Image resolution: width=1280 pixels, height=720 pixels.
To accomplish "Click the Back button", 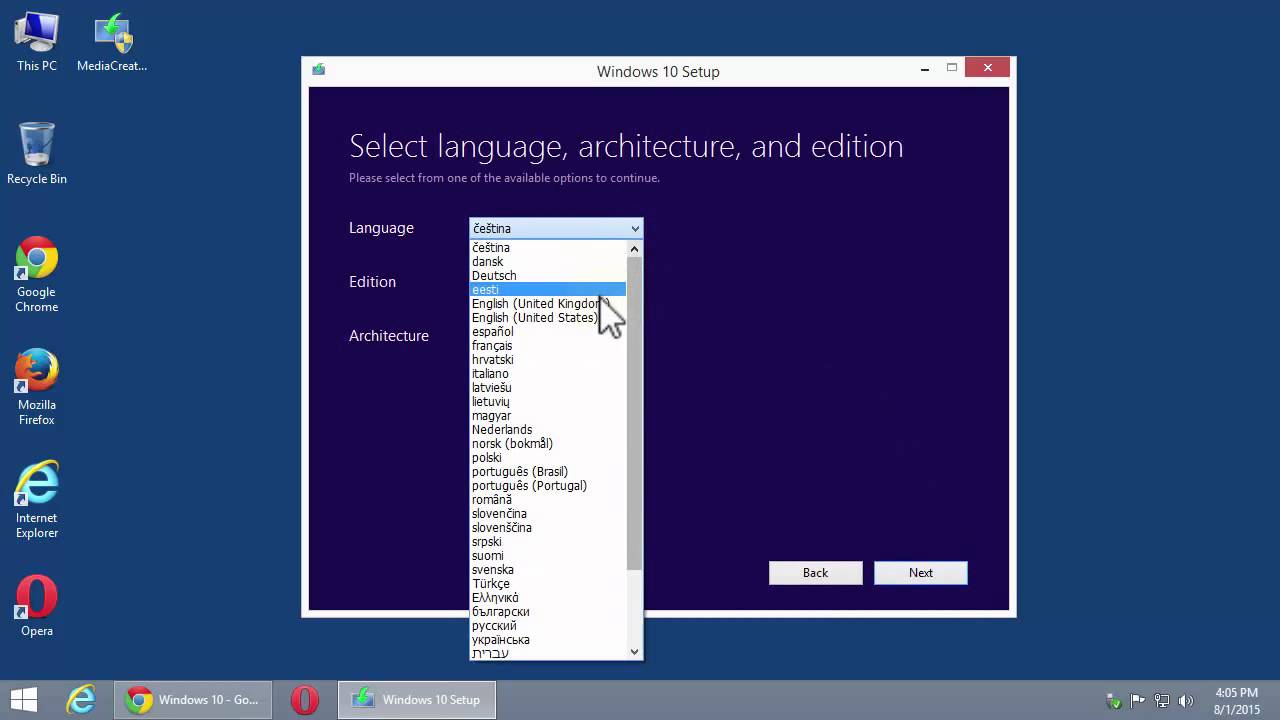I will (815, 573).
